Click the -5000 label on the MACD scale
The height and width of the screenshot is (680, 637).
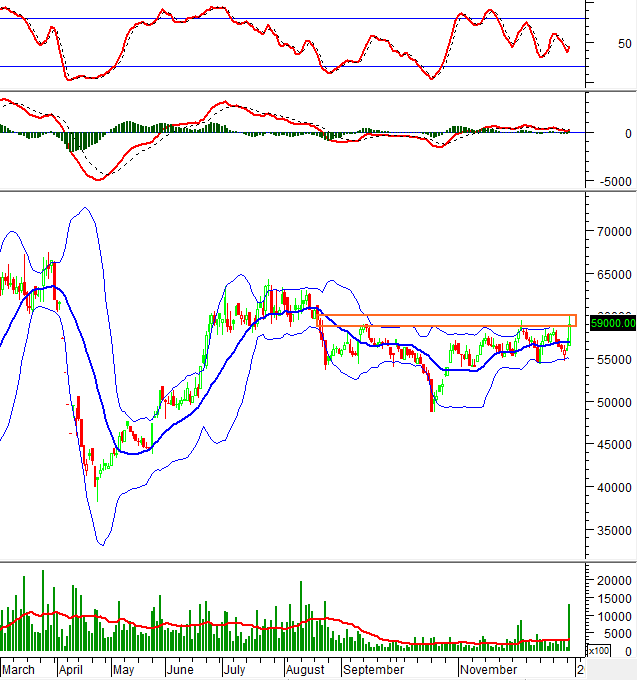click(x=612, y=182)
